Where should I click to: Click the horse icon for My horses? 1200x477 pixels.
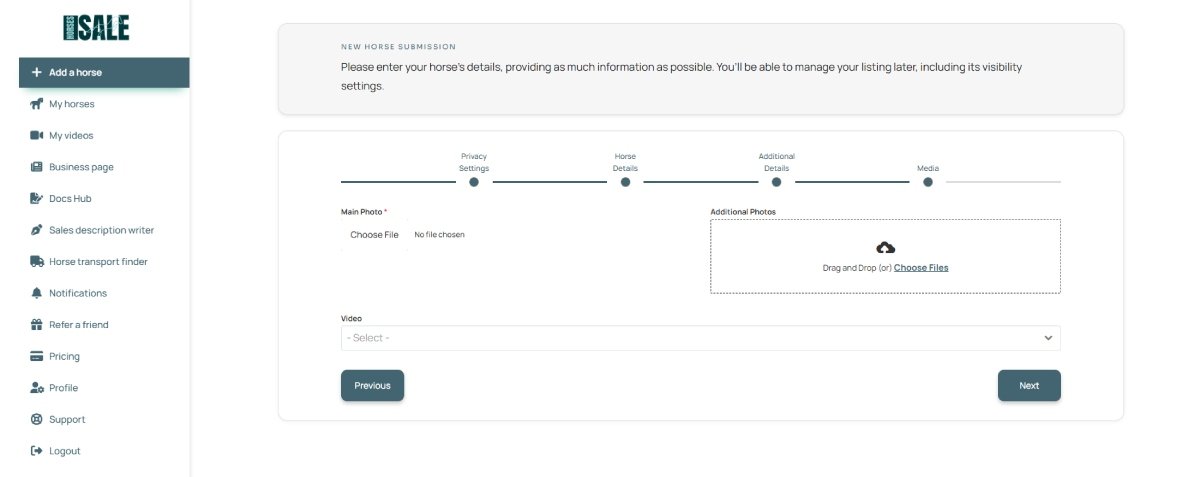[x=37, y=104]
